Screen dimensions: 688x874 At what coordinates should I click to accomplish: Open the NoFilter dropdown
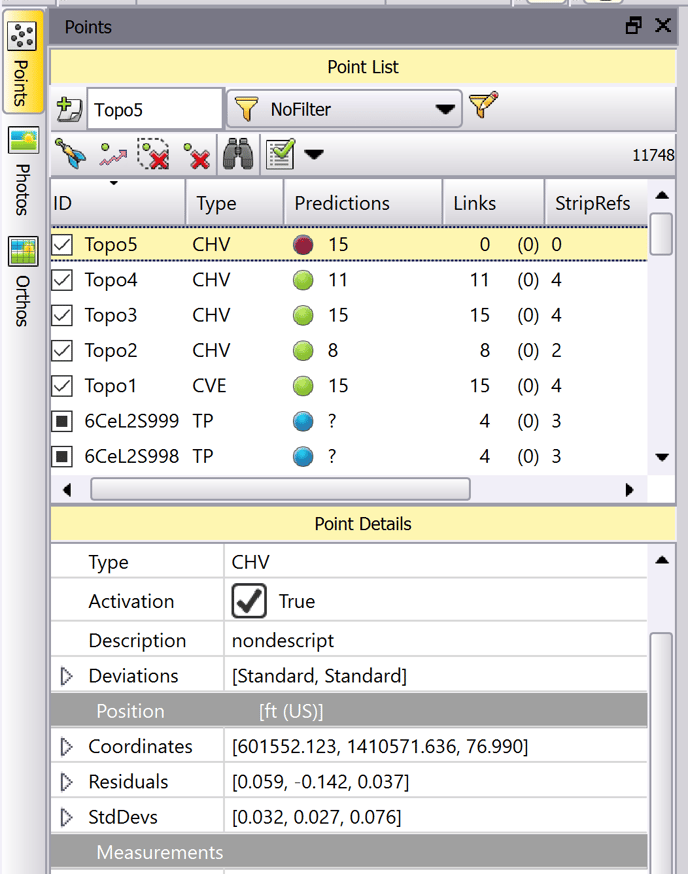tap(344, 109)
